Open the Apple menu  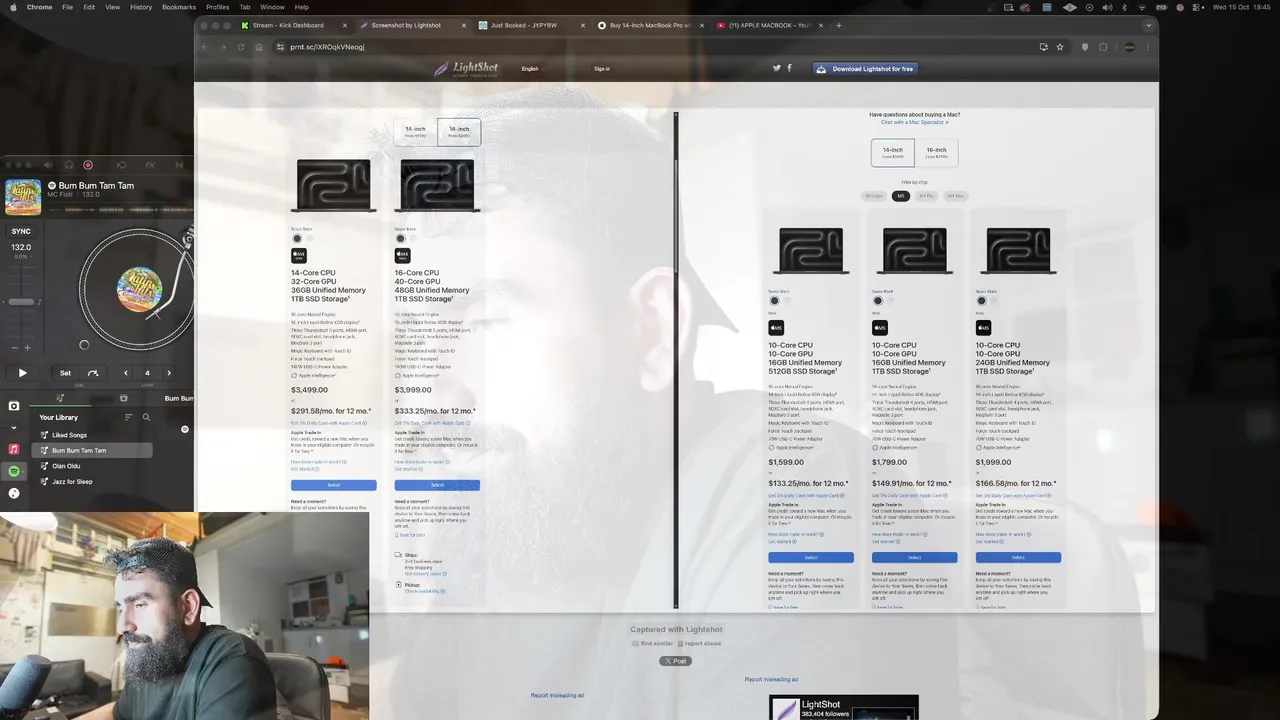click(12, 7)
